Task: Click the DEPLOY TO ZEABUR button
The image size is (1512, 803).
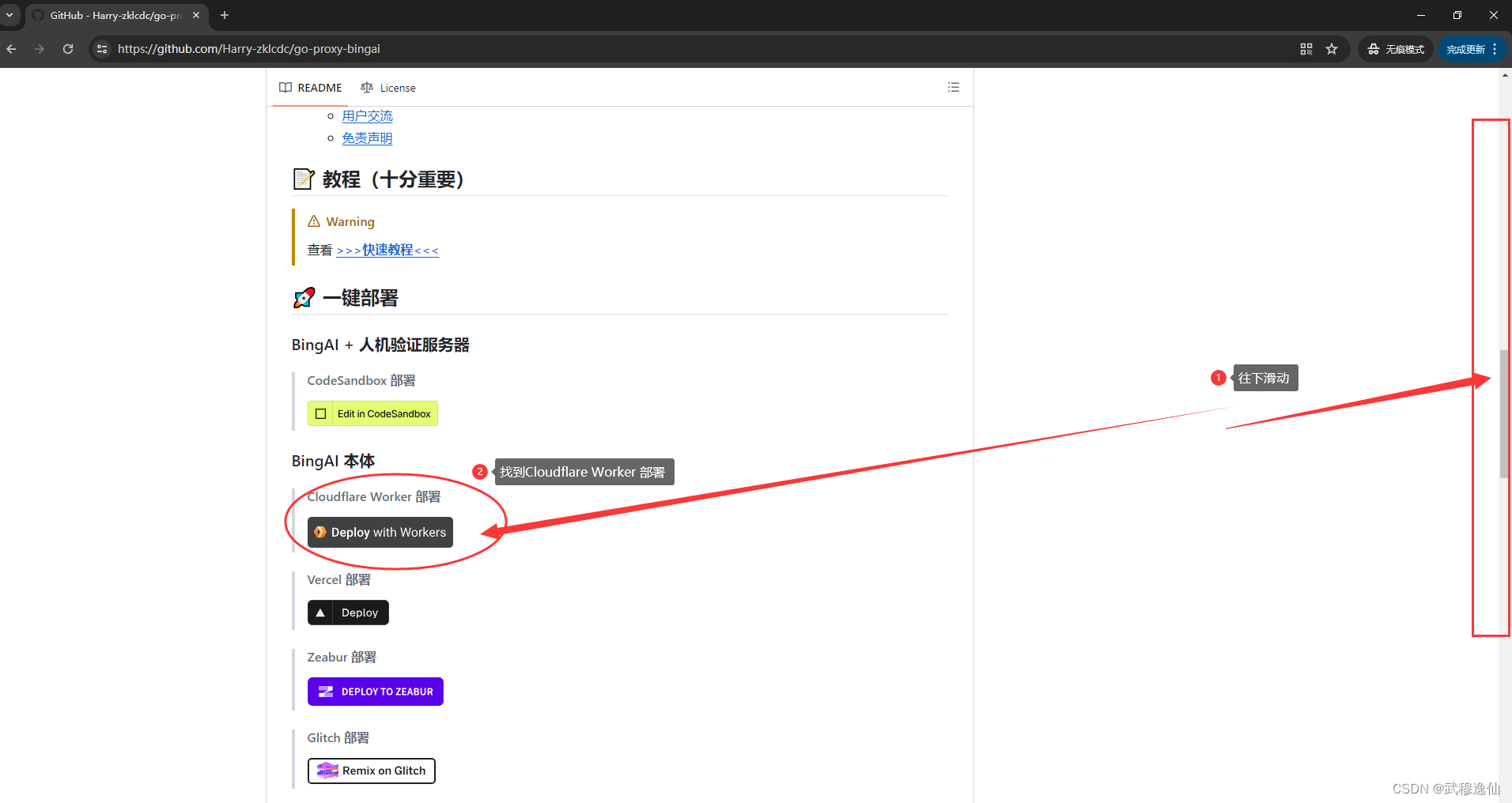Action: coord(375,691)
